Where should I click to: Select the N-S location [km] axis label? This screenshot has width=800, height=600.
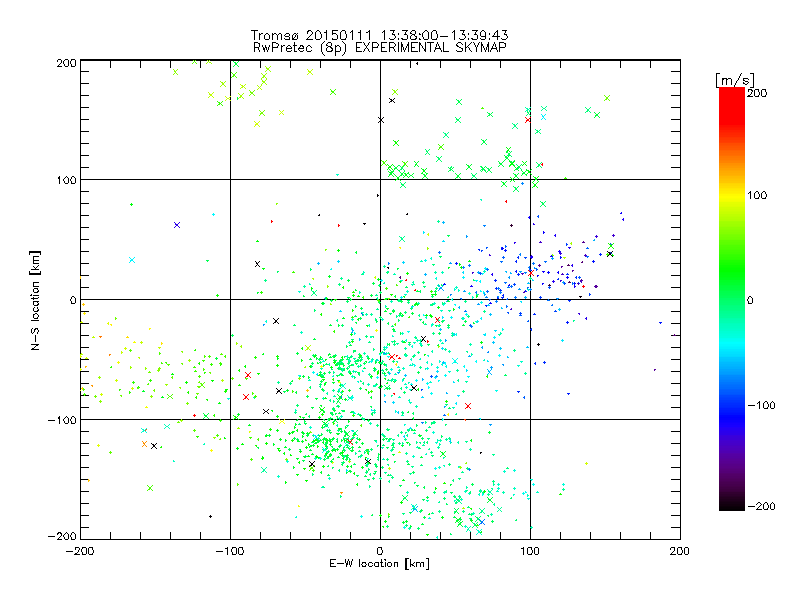pos(35,301)
